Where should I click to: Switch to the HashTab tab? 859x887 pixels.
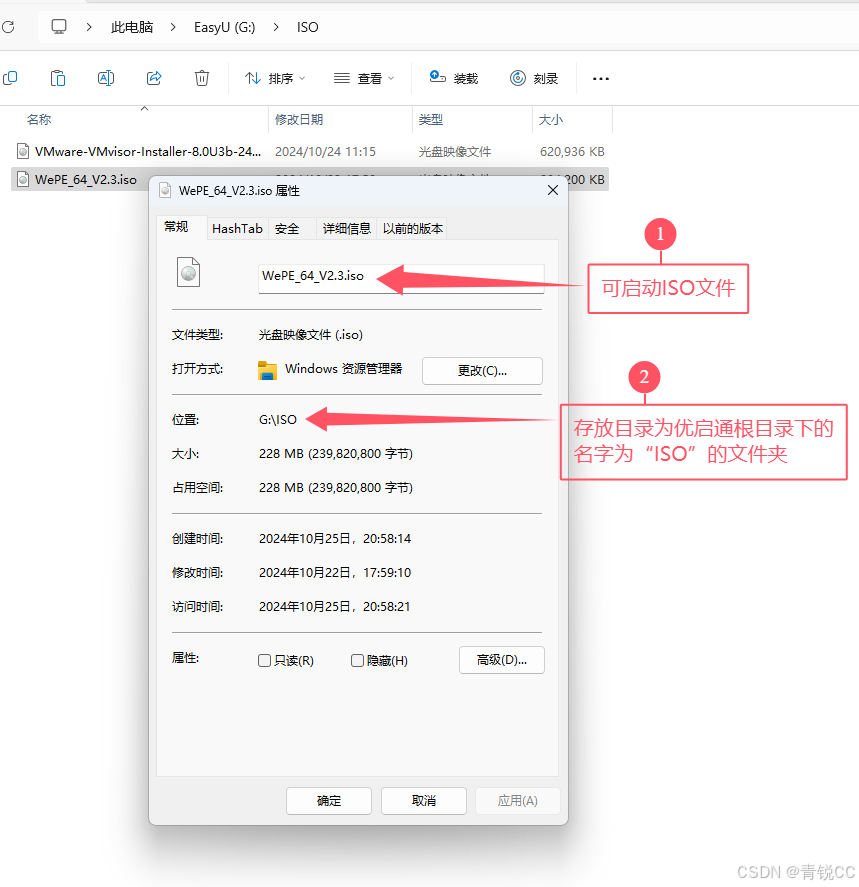pos(237,229)
